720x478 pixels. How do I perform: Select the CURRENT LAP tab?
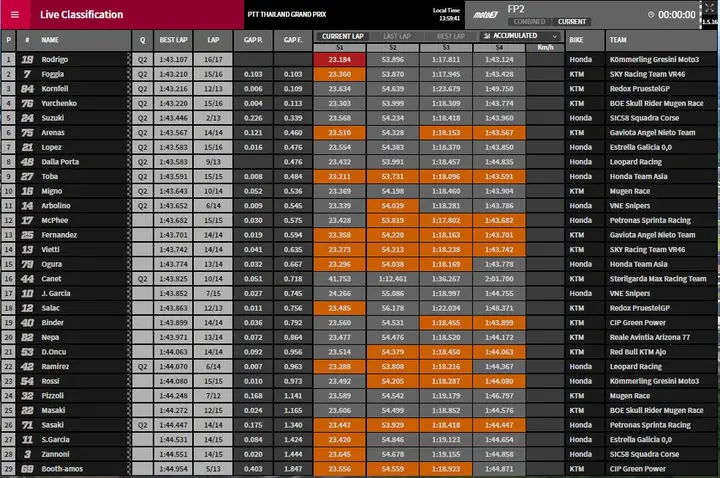tap(343, 36)
